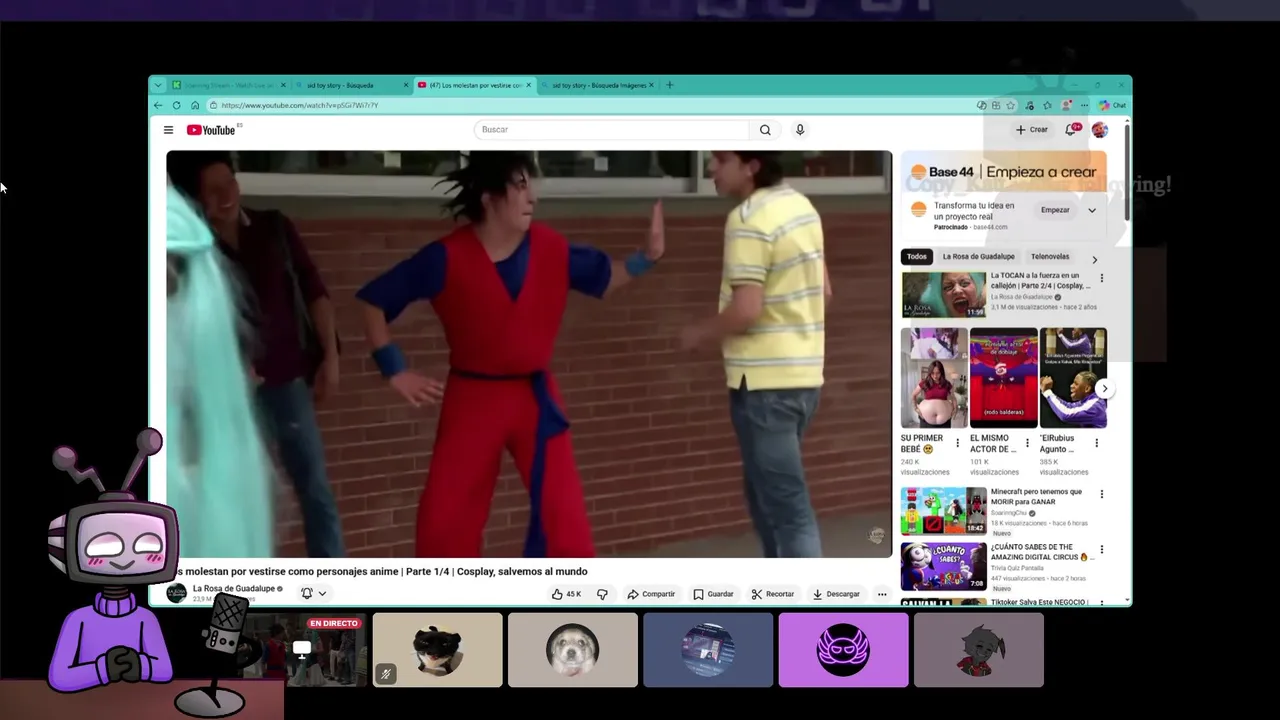1280x720 pixels.
Task: Open 'Minecraft pero tenemos que MORIR' video thumbnail
Action: (x=944, y=511)
